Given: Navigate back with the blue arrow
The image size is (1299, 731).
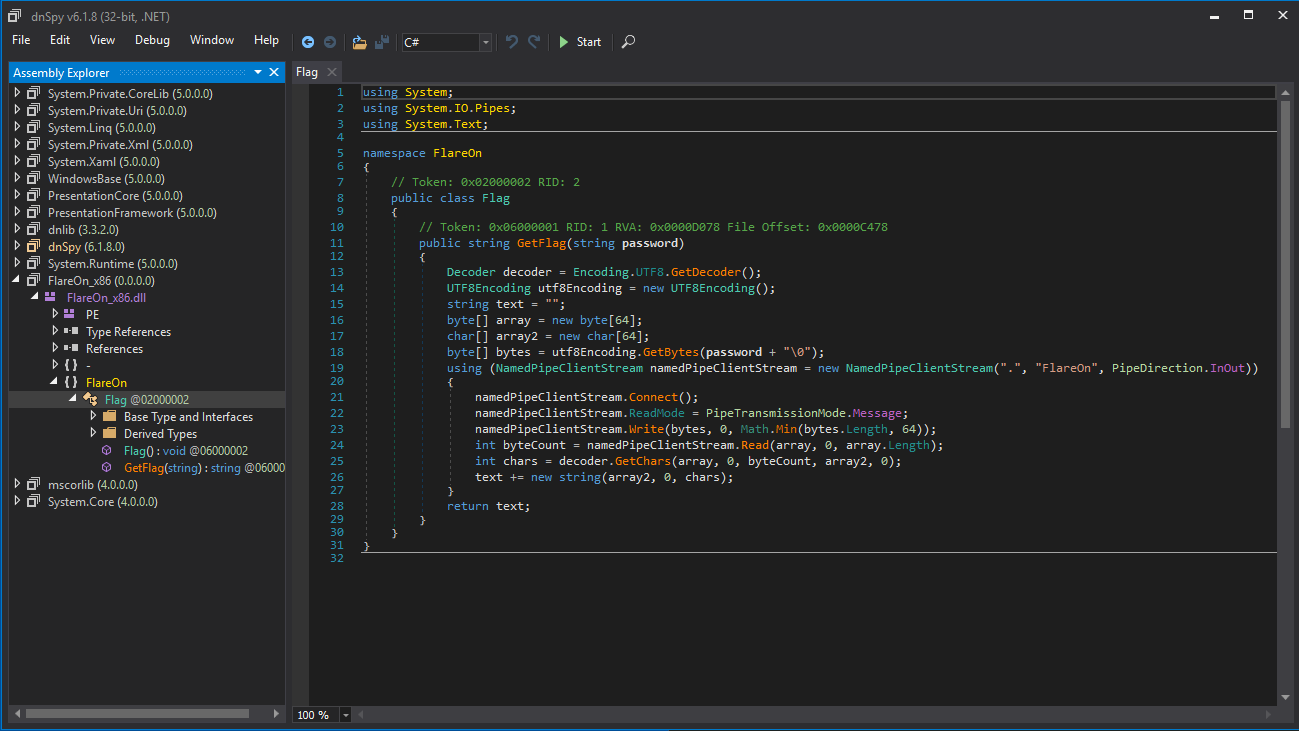Looking at the screenshot, I should [308, 42].
